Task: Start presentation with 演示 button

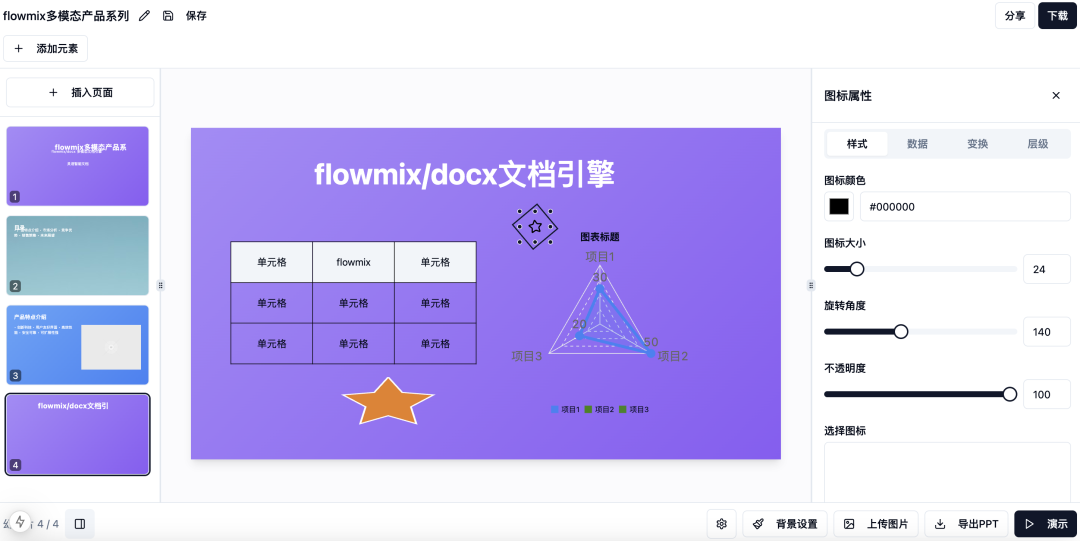Action: coord(1046,524)
